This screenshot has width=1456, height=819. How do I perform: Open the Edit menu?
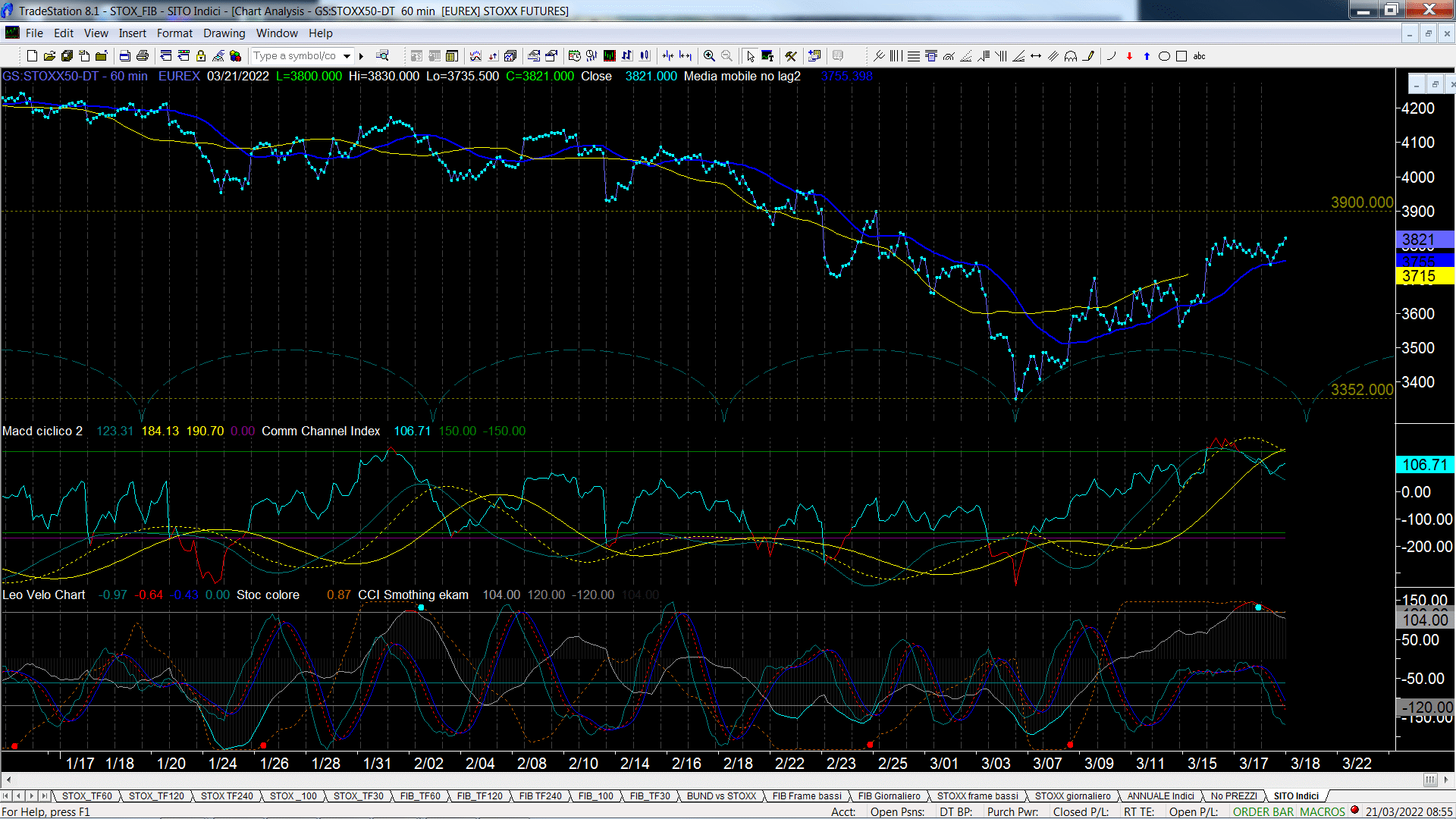coord(64,33)
